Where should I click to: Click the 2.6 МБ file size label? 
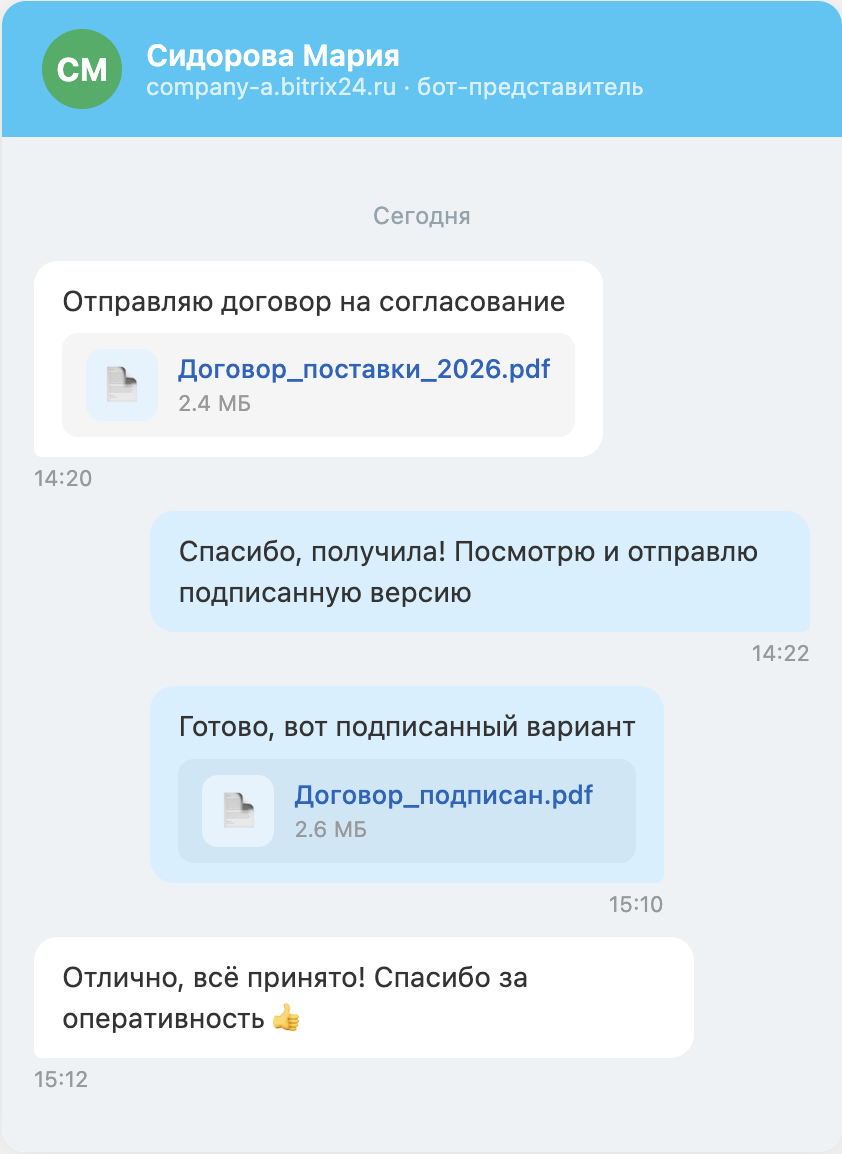tap(330, 830)
